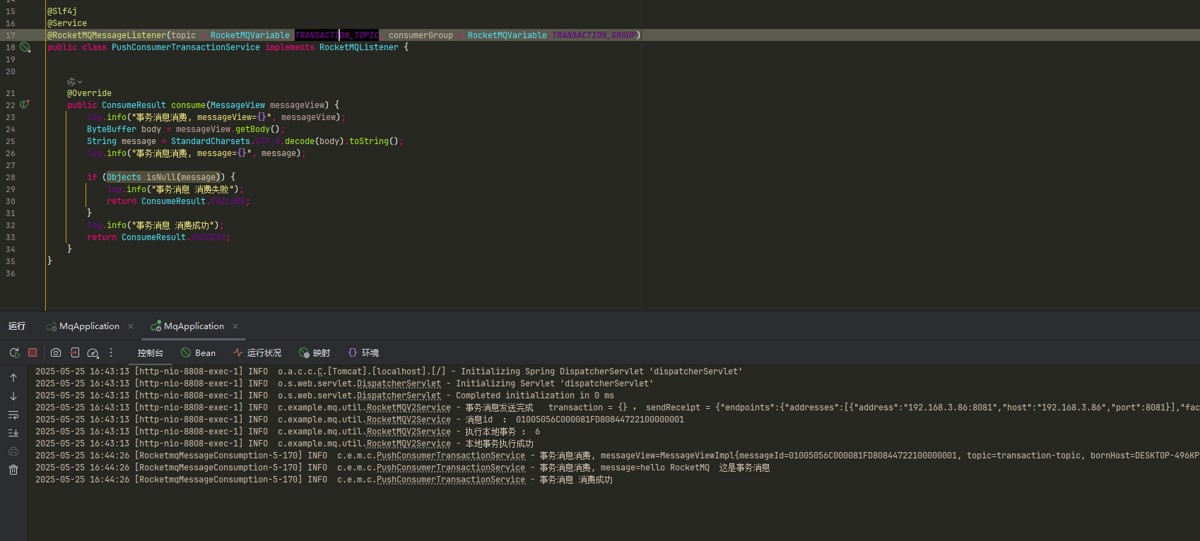The image size is (1200, 541).
Task: Click line number 33 in the gutter
Action: 10,237
